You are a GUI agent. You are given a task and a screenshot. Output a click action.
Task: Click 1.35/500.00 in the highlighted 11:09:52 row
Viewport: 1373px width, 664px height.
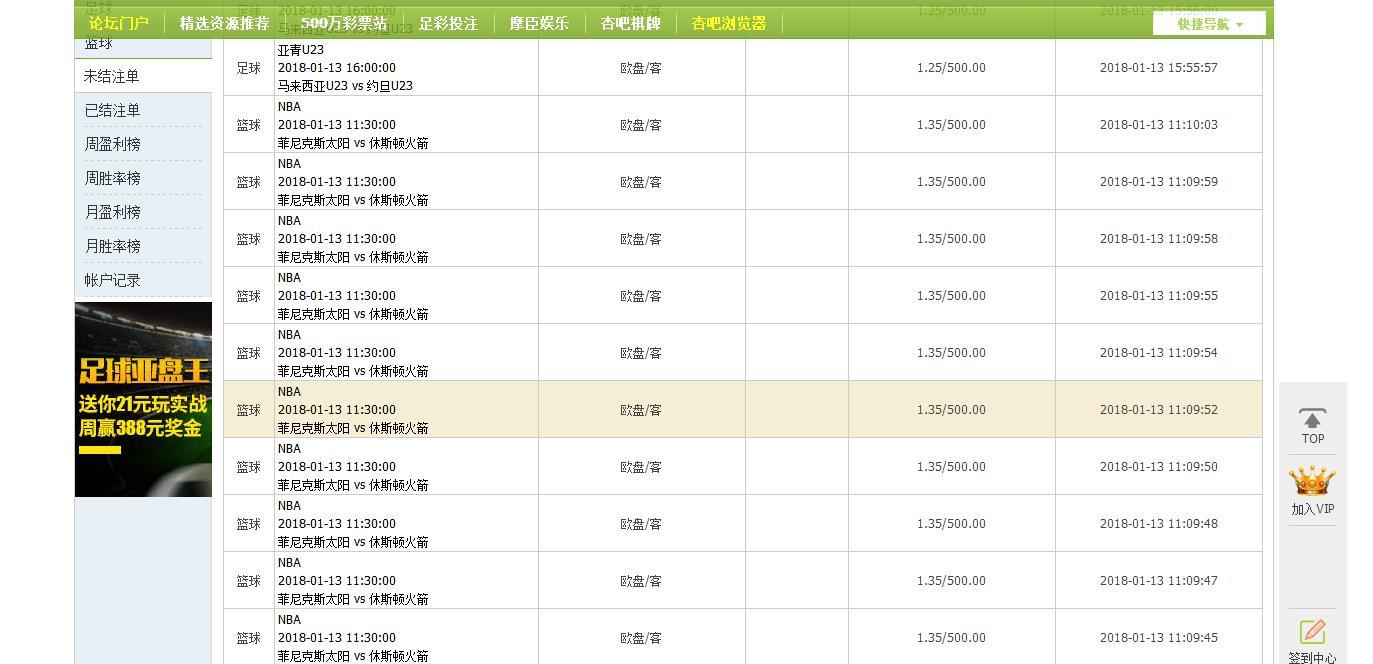(x=951, y=410)
